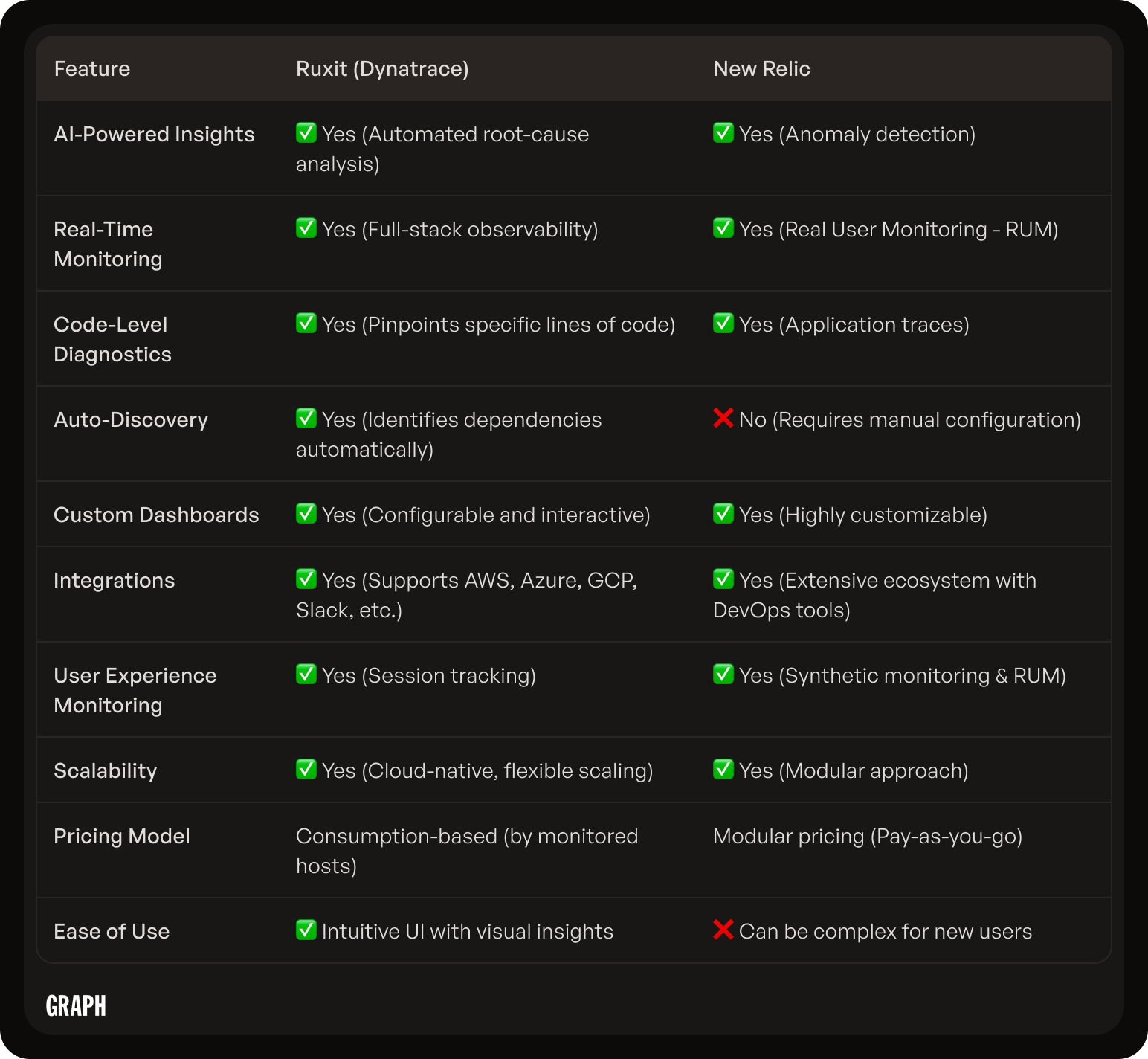Click the Modular pricing (Pay-as-you-go) cell
Image resolution: width=1148 pixels, height=1059 pixels.
(x=868, y=837)
